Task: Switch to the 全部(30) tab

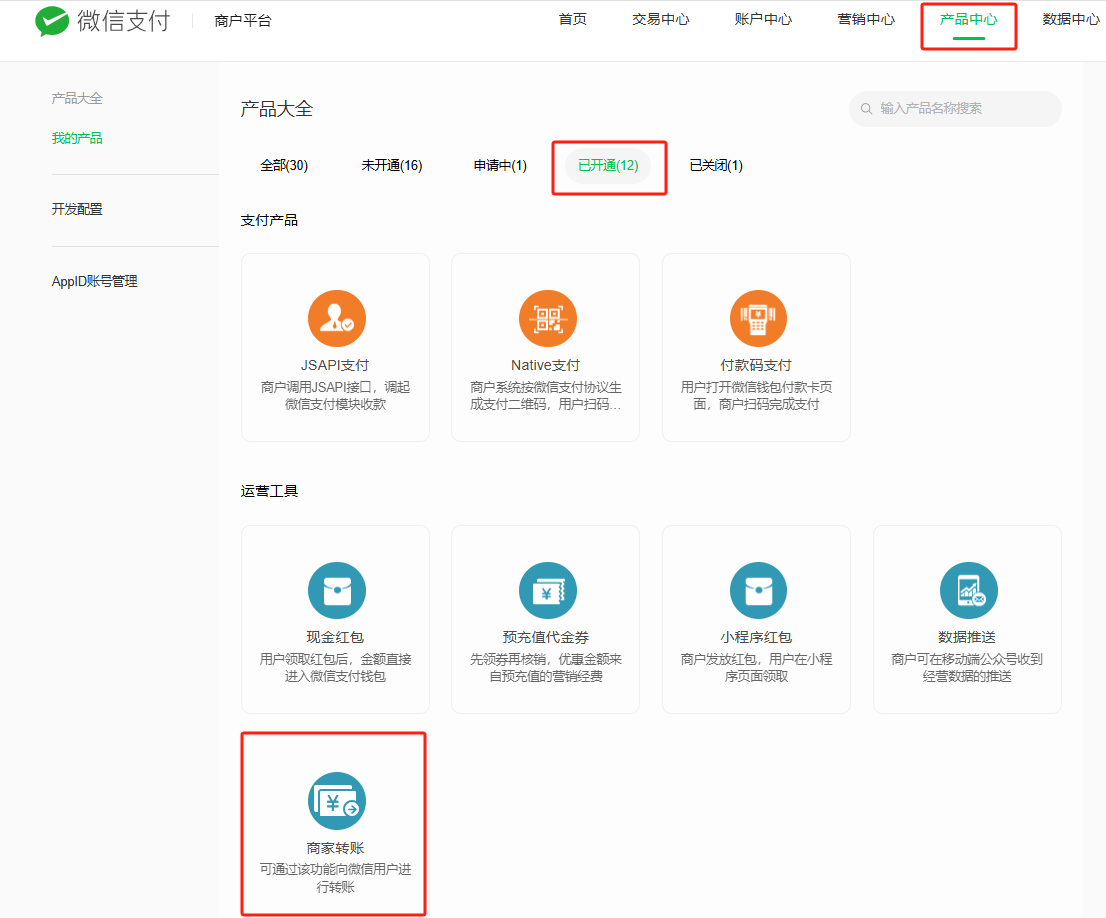Action: tap(284, 166)
